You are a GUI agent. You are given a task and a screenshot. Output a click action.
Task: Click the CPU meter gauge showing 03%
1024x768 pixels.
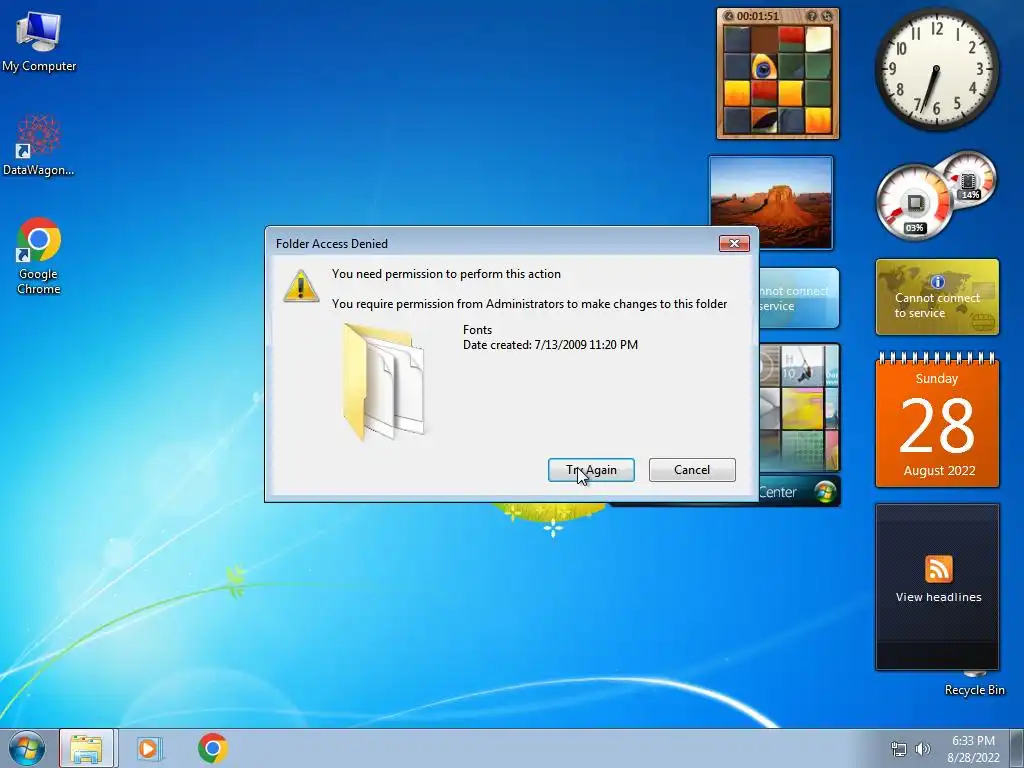[x=914, y=201]
